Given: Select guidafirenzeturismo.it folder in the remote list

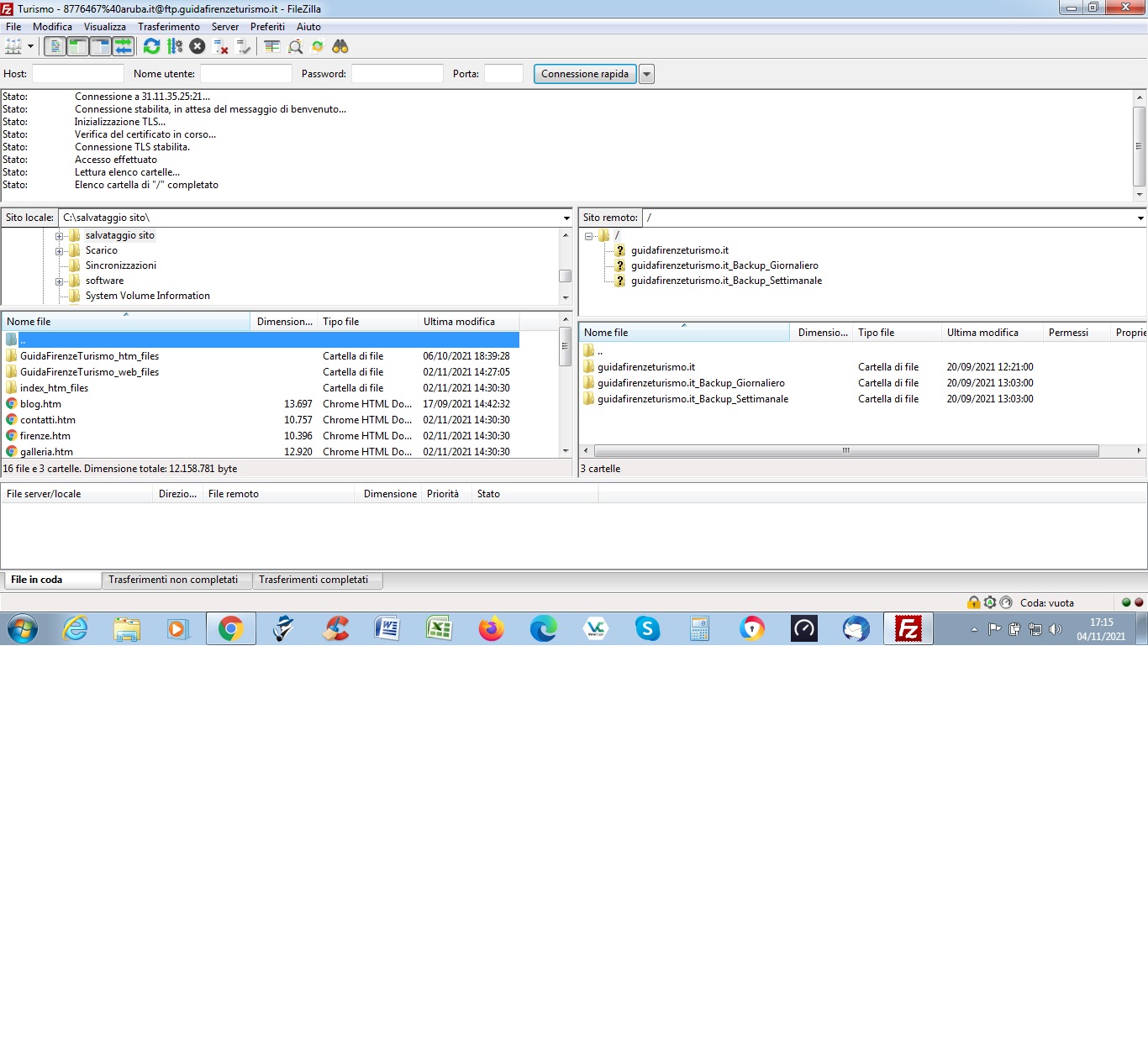Looking at the screenshot, I should pyautogui.click(x=646, y=367).
